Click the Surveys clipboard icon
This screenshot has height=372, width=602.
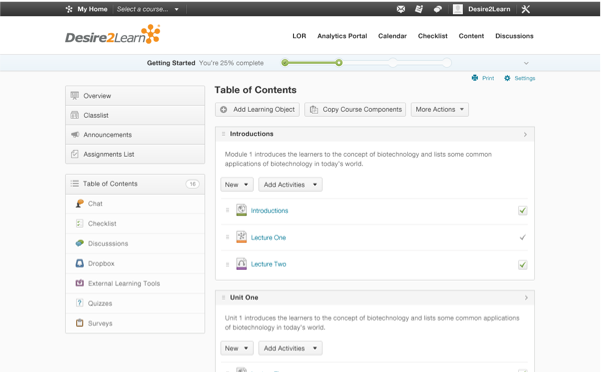tap(79, 323)
